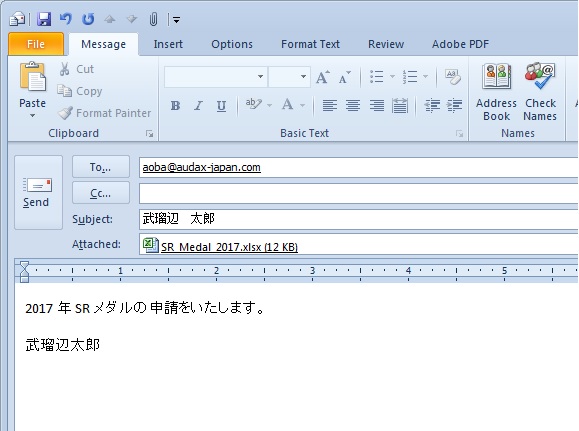This screenshot has height=431, width=579.
Task: Click the Send button
Action: 38,192
